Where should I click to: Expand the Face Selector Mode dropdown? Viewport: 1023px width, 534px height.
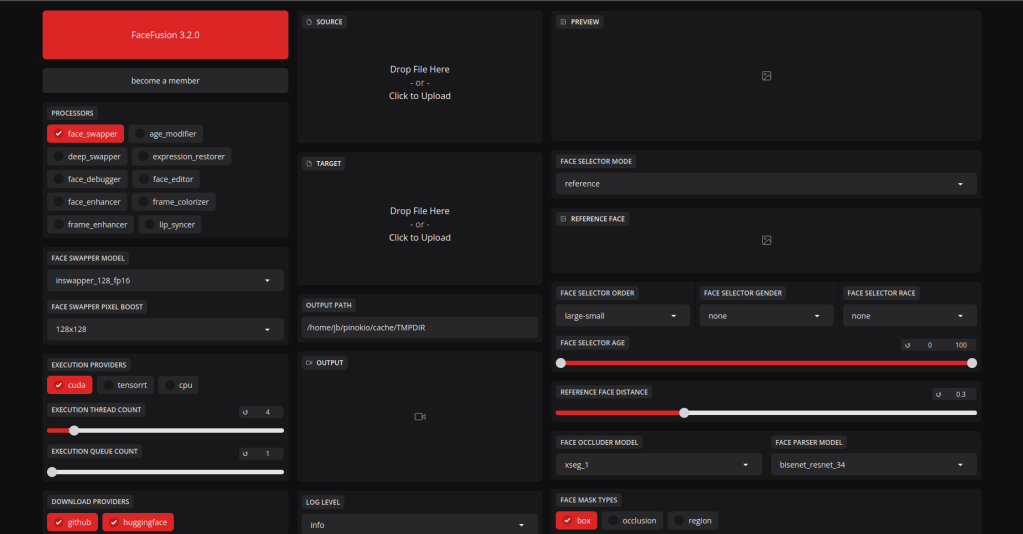[x=765, y=184]
